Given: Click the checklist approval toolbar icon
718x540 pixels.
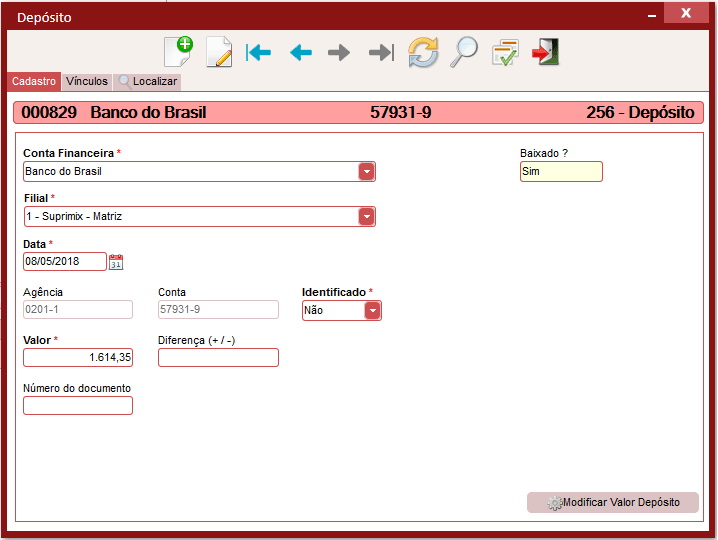Looking at the screenshot, I should pyautogui.click(x=506, y=53).
